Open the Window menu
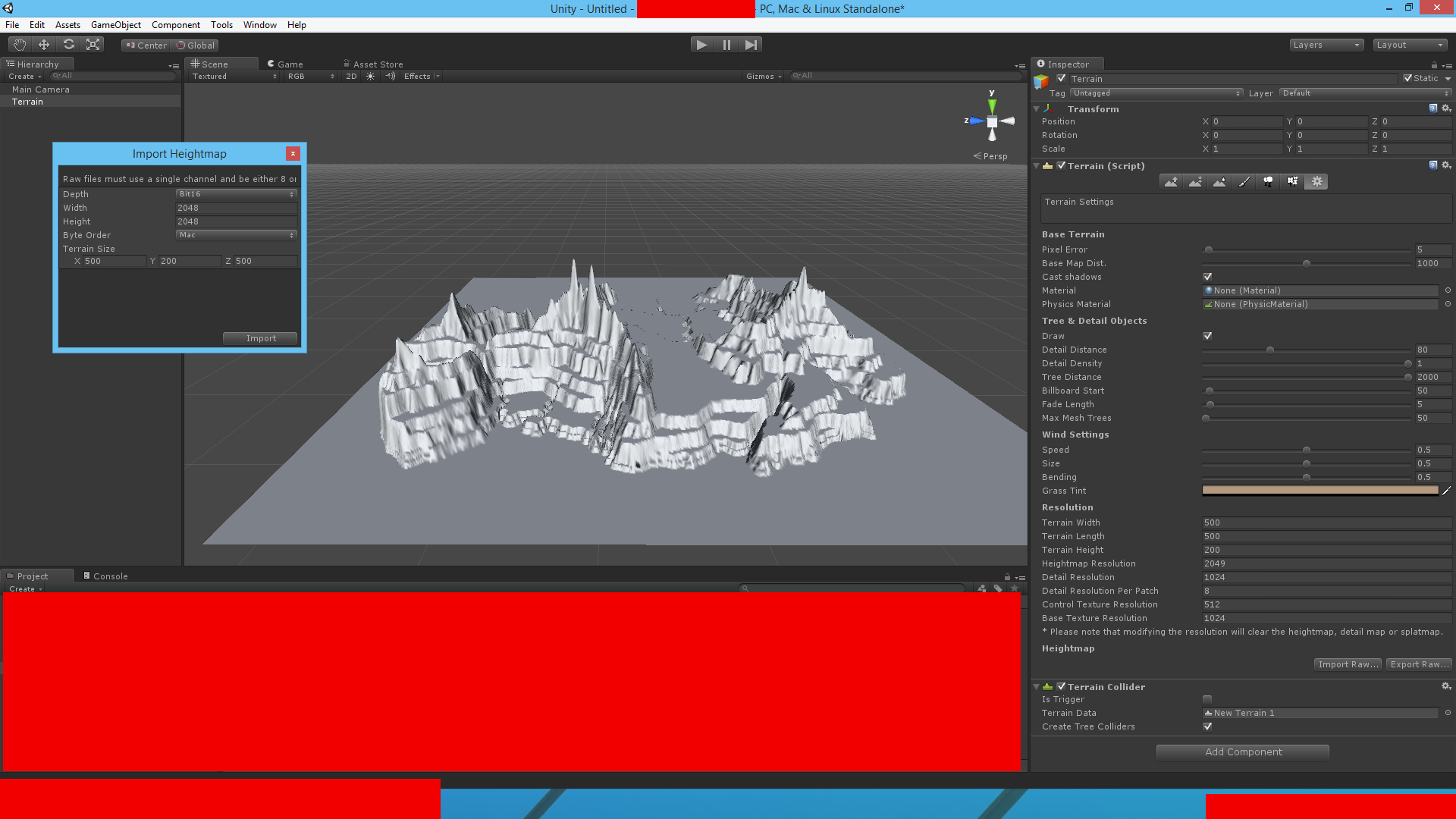The width and height of the screenshot is (1456, 819). pyautogui.click(x=259, y=25)
